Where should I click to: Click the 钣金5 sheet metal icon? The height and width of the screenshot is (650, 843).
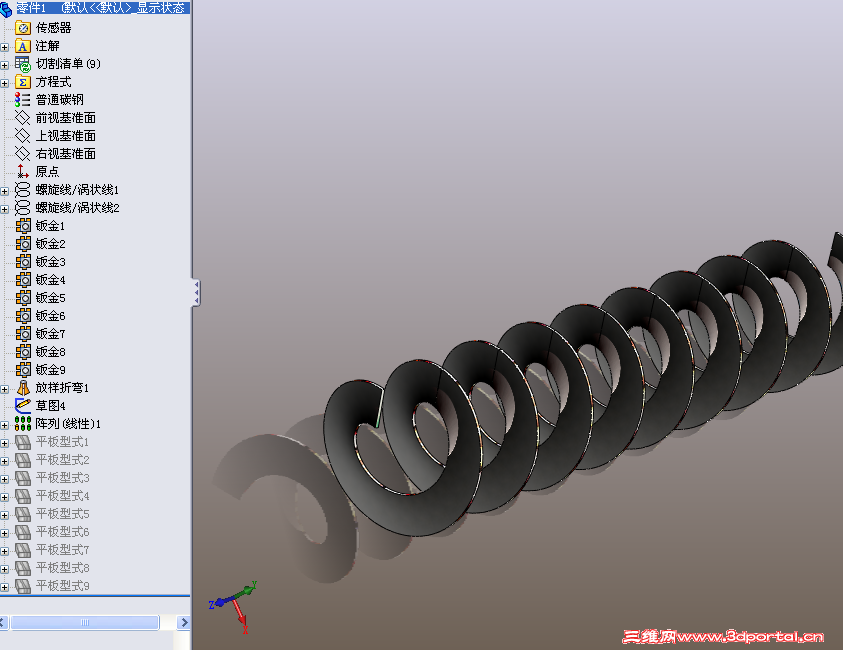23,298
